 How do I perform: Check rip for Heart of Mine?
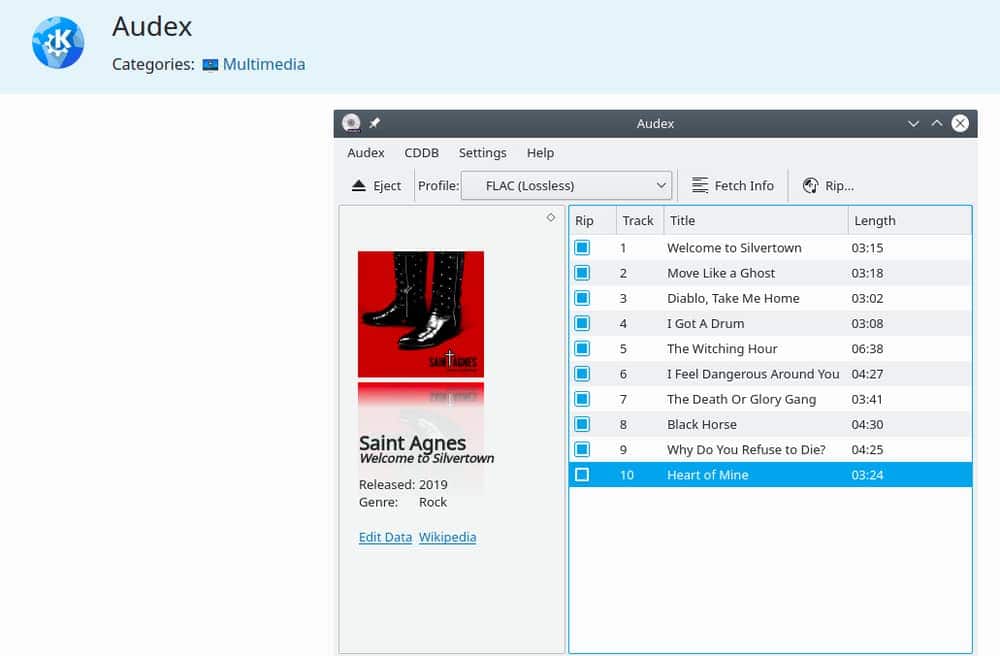(x=582, y=474)
